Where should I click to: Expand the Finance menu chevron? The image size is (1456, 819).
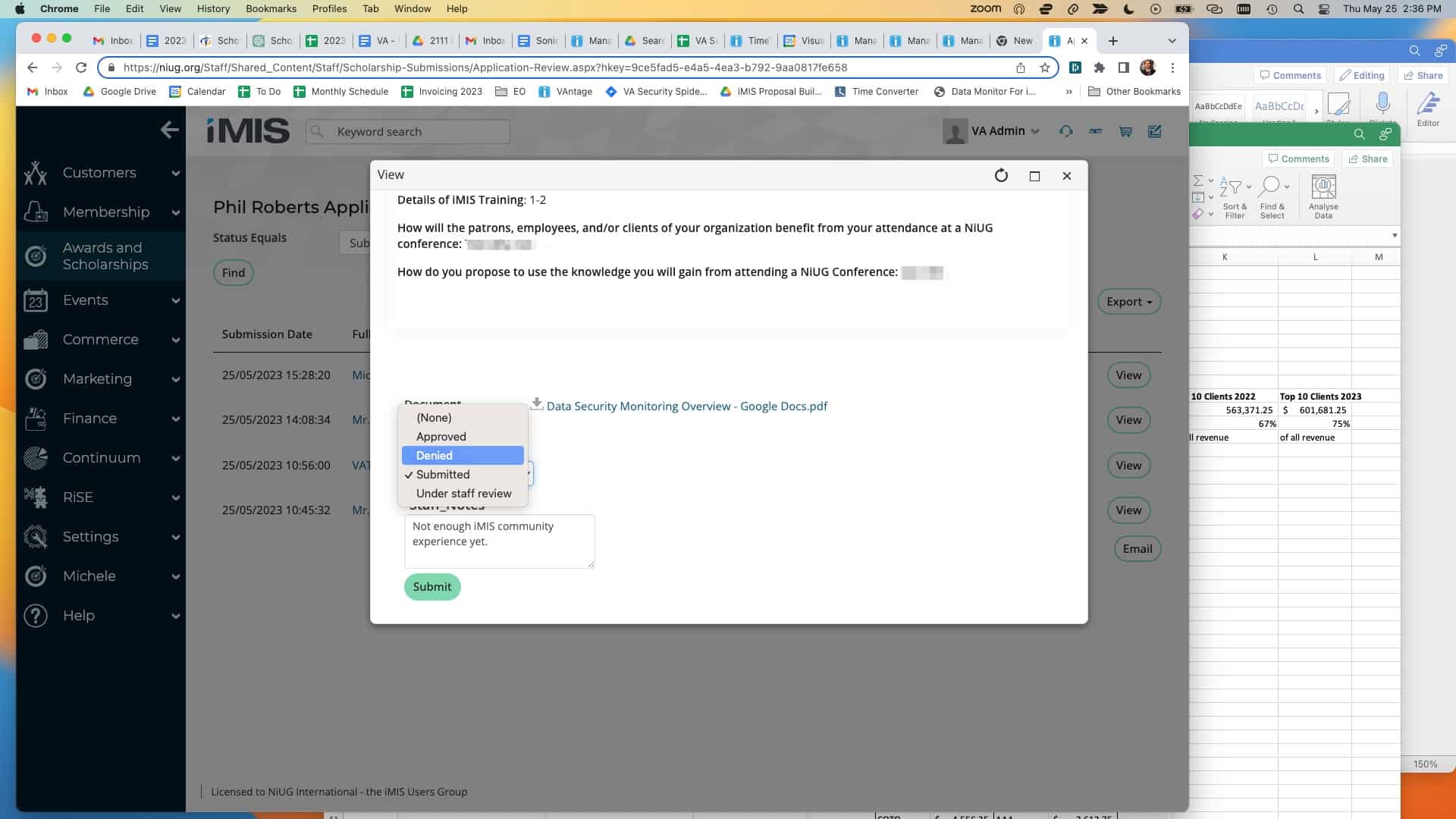click(176, 419)
